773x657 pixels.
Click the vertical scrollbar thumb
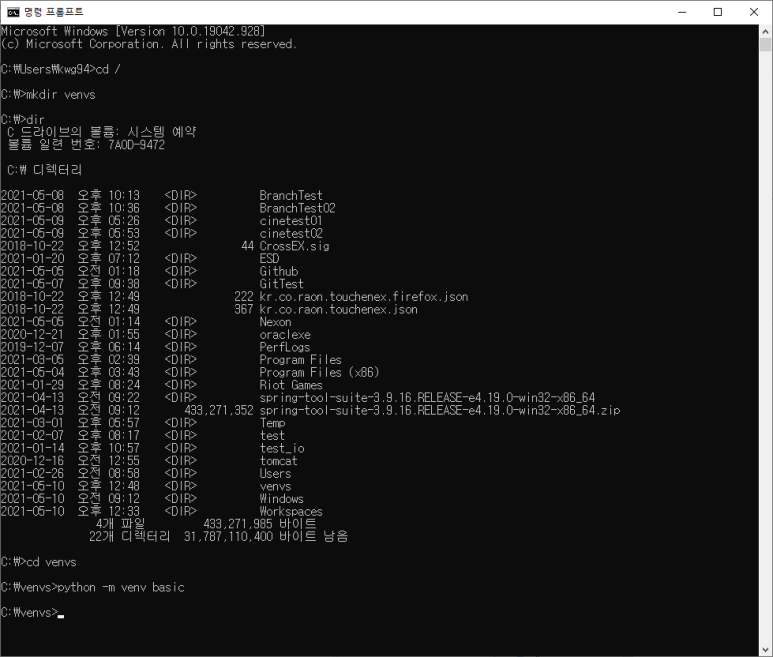765,44
